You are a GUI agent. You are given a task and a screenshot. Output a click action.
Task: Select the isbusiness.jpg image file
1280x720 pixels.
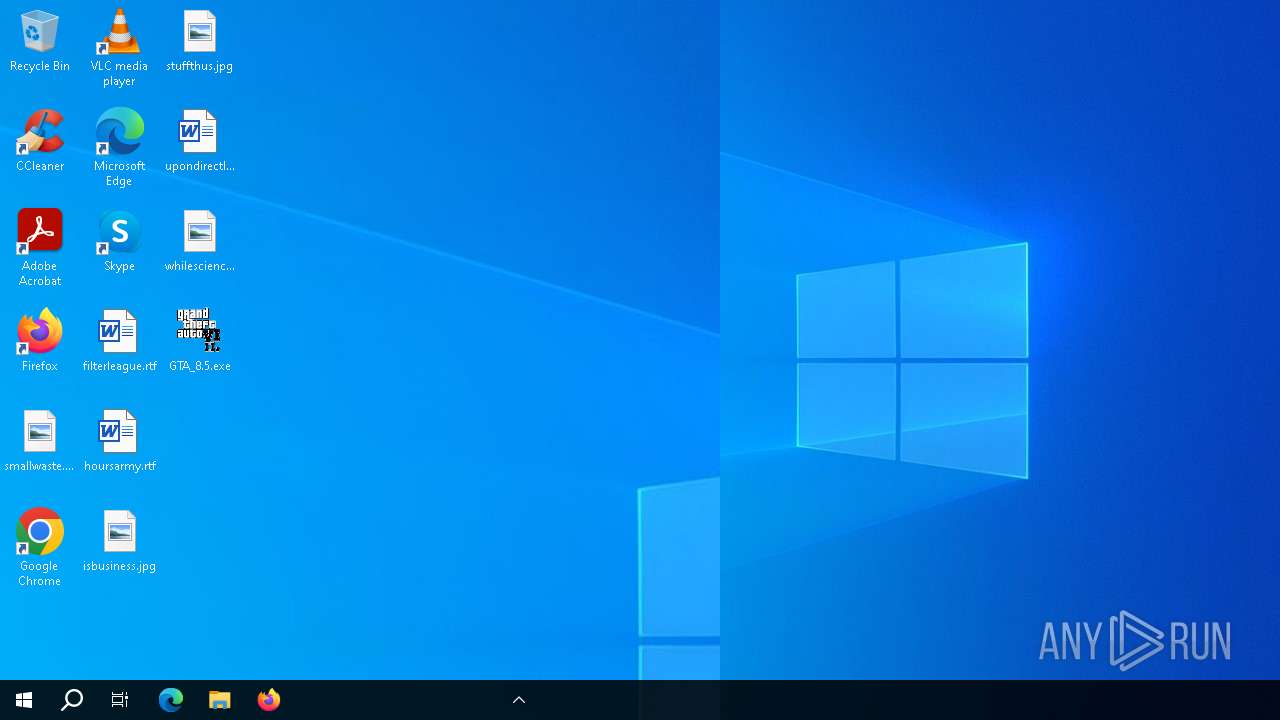[x=119, y=541]
